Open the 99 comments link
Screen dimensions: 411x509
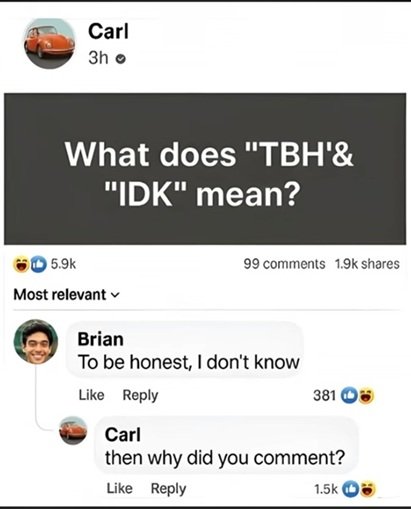[x=284, y=264]
